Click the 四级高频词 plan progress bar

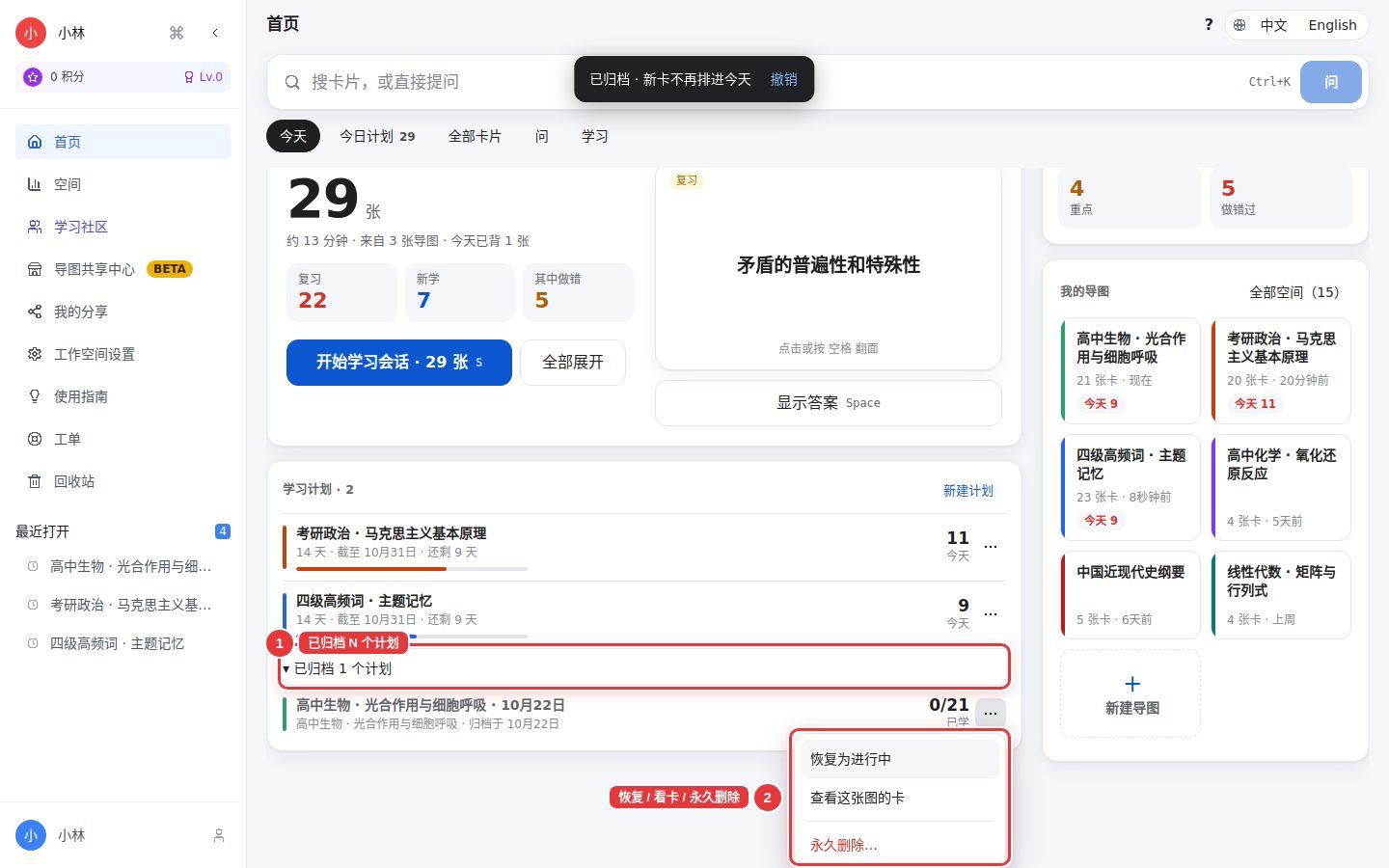point(412,637)
